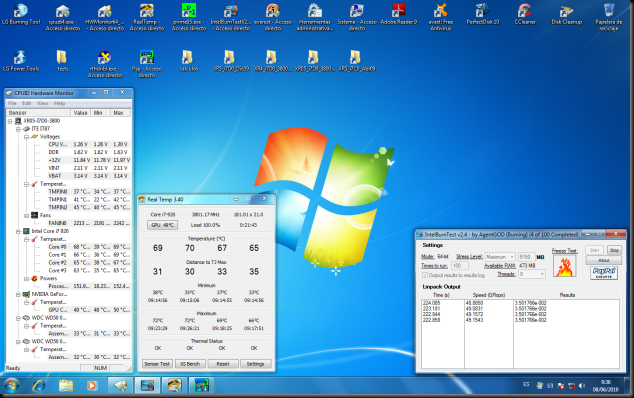Screen dimensions: 634x398
Task: Collapse the ITE IT87 tree node
Action: pyautogui.click(x=18, y=129)
